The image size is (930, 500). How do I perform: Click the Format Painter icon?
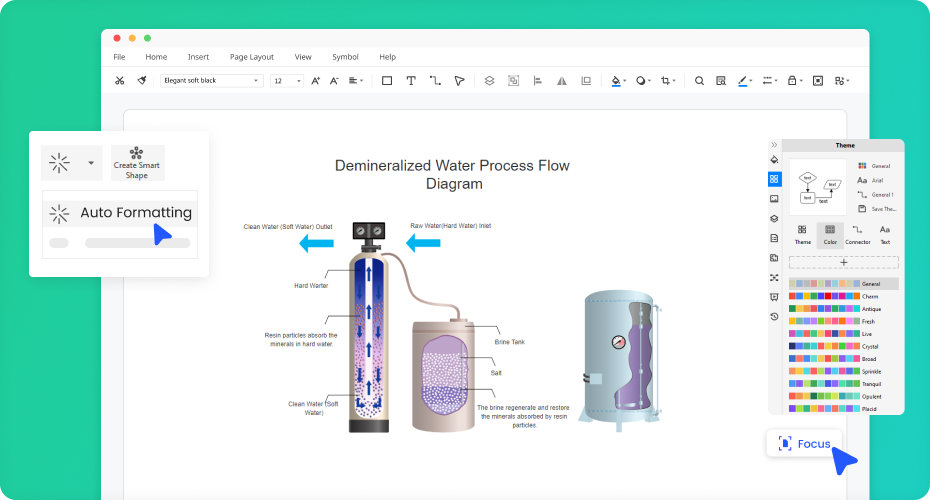(x=143, y=80)
